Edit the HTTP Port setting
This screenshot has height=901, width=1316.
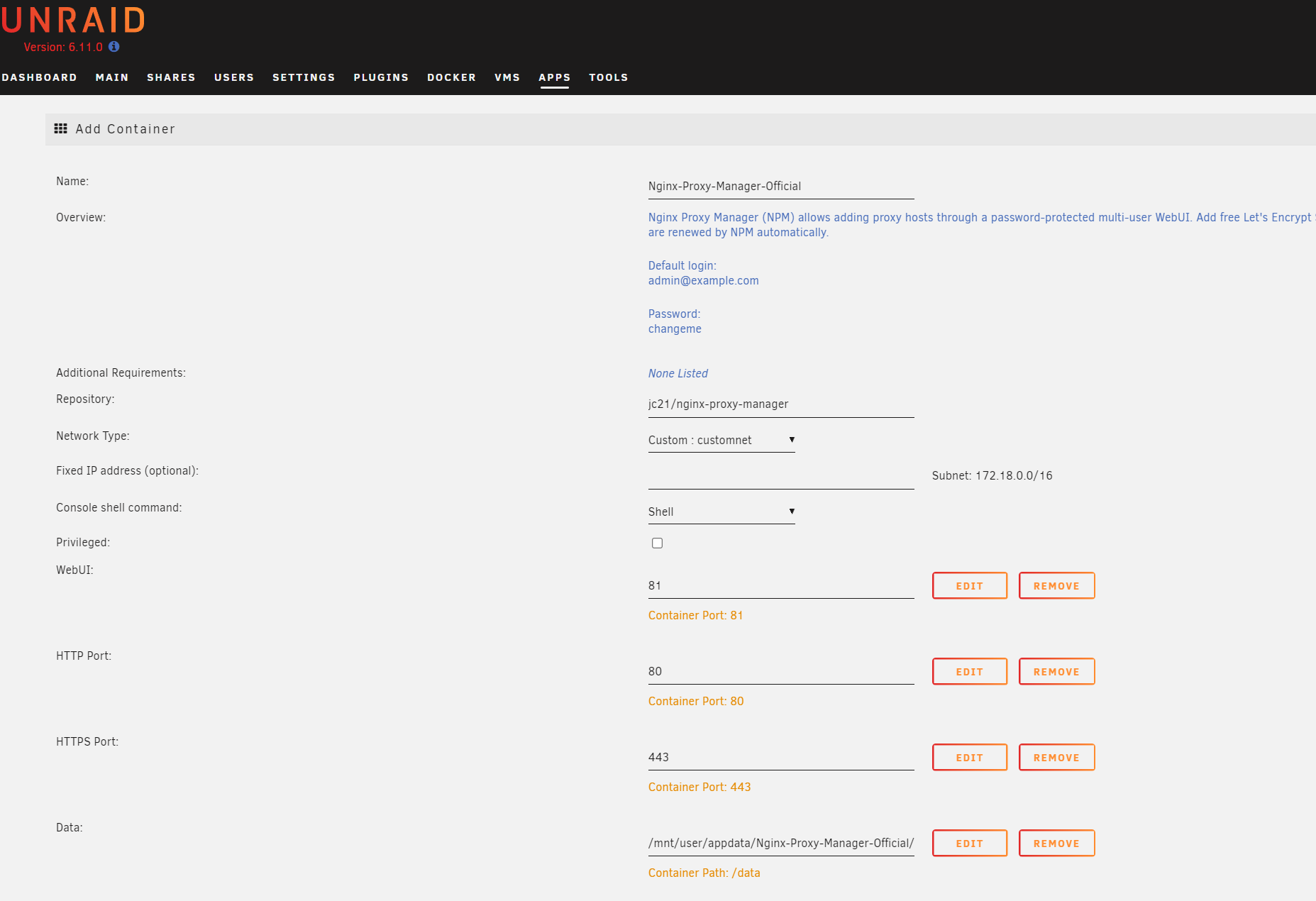[x=970, y=672]
